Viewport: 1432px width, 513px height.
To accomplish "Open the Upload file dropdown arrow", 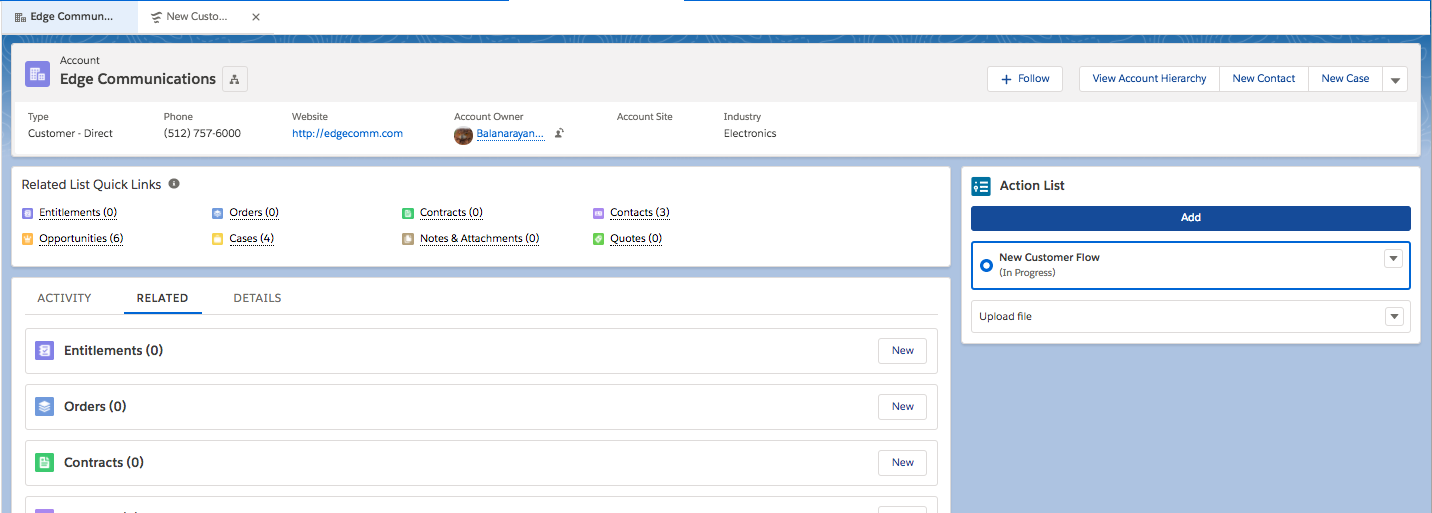I will [x=1393, y=317].
